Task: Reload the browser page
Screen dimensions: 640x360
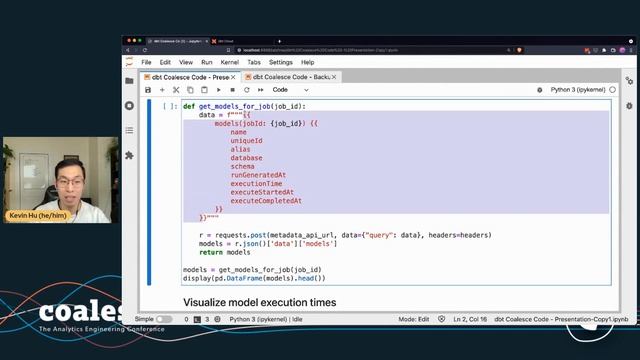Action: pos(144,50)
